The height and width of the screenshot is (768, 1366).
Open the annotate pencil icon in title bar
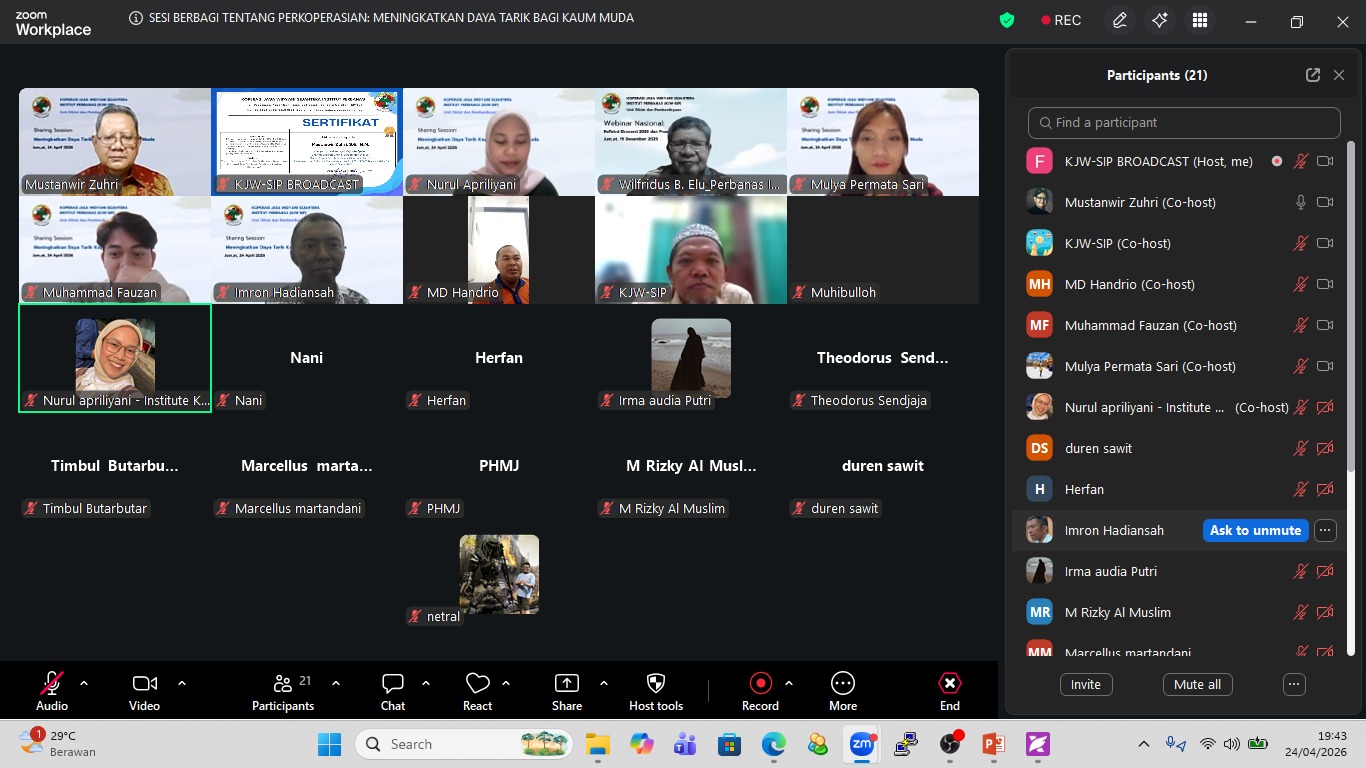tap(1120, 21)
